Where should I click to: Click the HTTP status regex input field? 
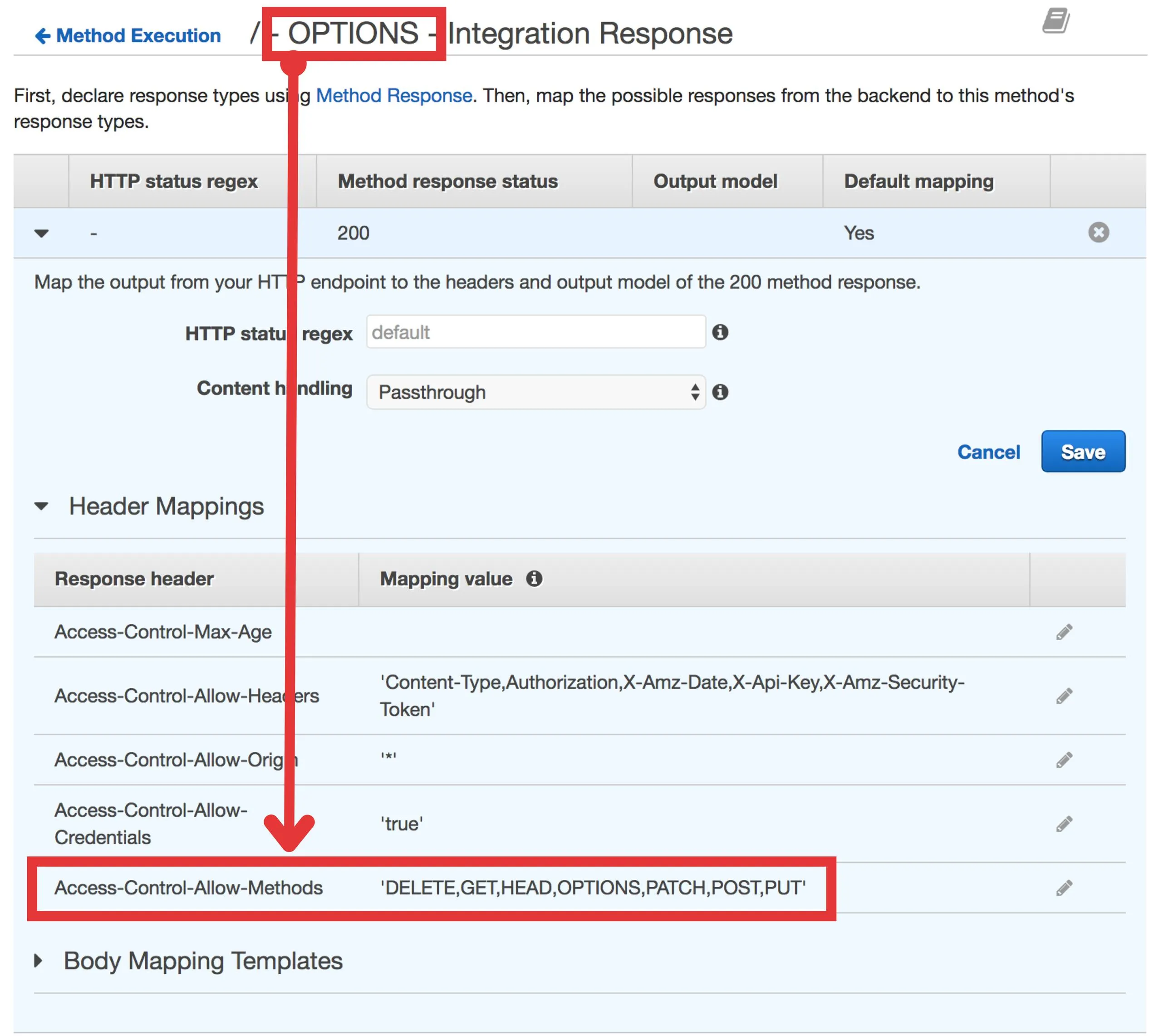(x=535, y=333)
